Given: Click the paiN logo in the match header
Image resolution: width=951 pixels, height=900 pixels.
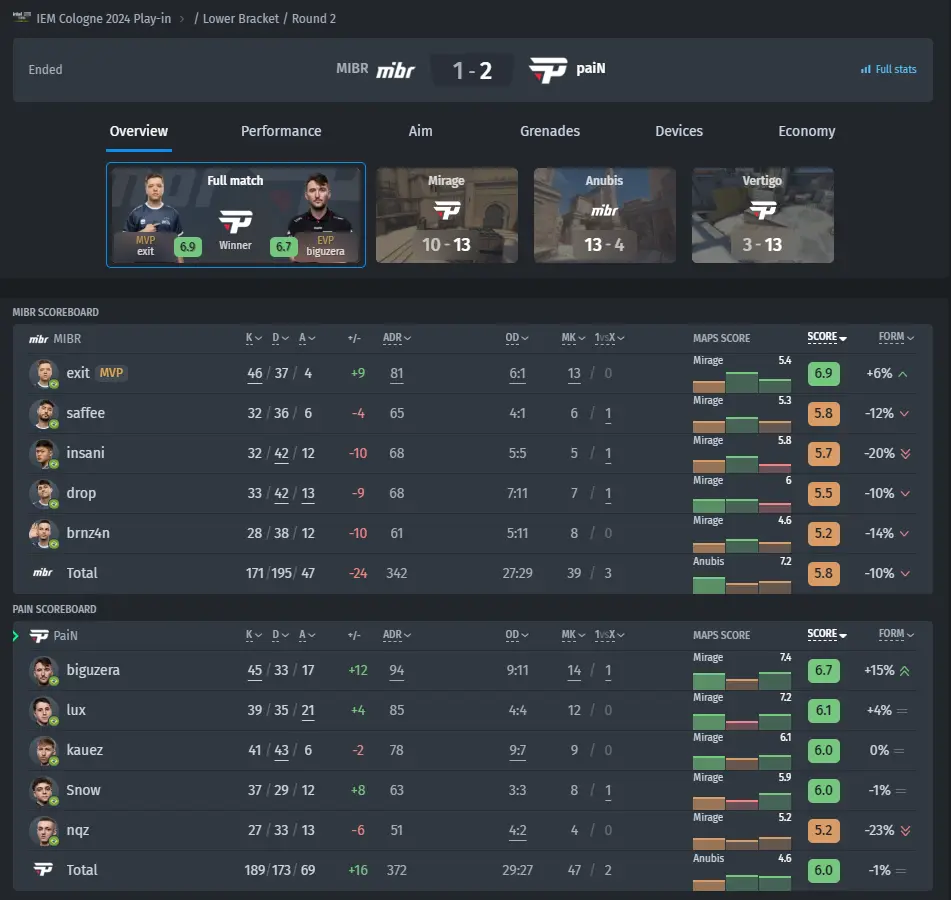Looking at the screenshot, I should tap(548, 70).
